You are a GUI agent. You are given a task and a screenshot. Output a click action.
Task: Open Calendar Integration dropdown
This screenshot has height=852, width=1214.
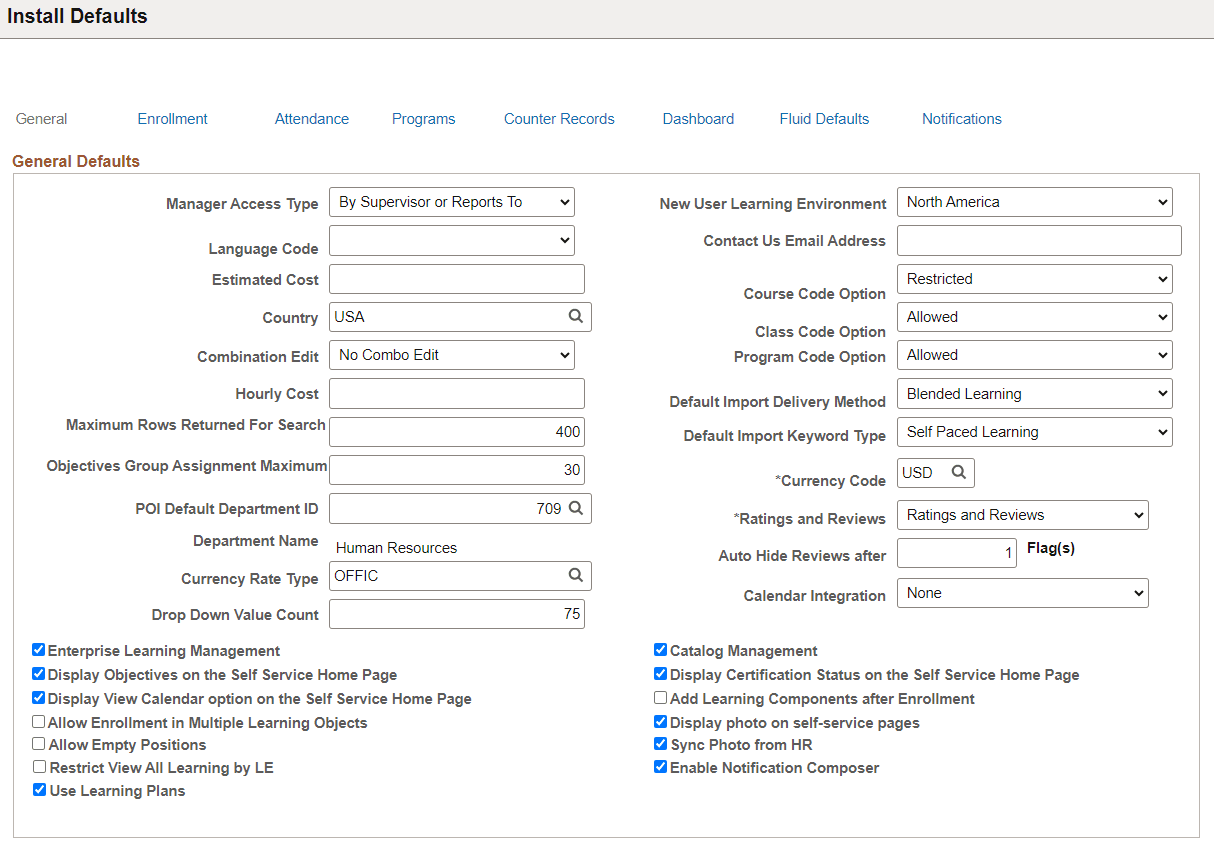point(1023,593)
